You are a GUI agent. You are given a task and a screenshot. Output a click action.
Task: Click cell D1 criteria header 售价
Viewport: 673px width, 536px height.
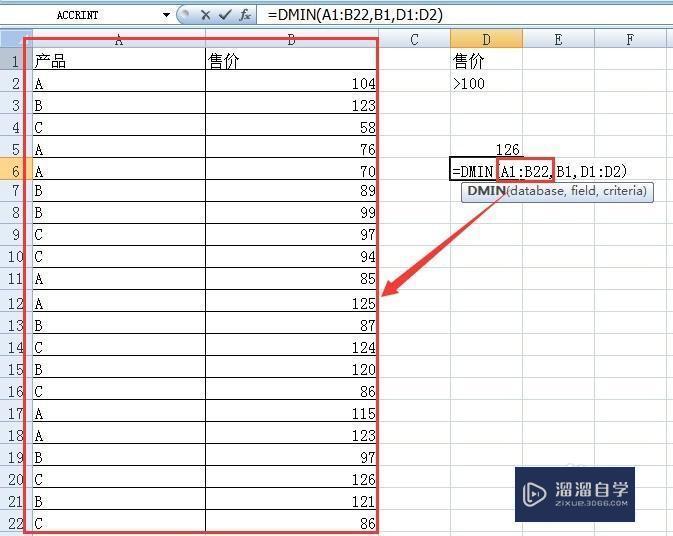coord(486,59)
